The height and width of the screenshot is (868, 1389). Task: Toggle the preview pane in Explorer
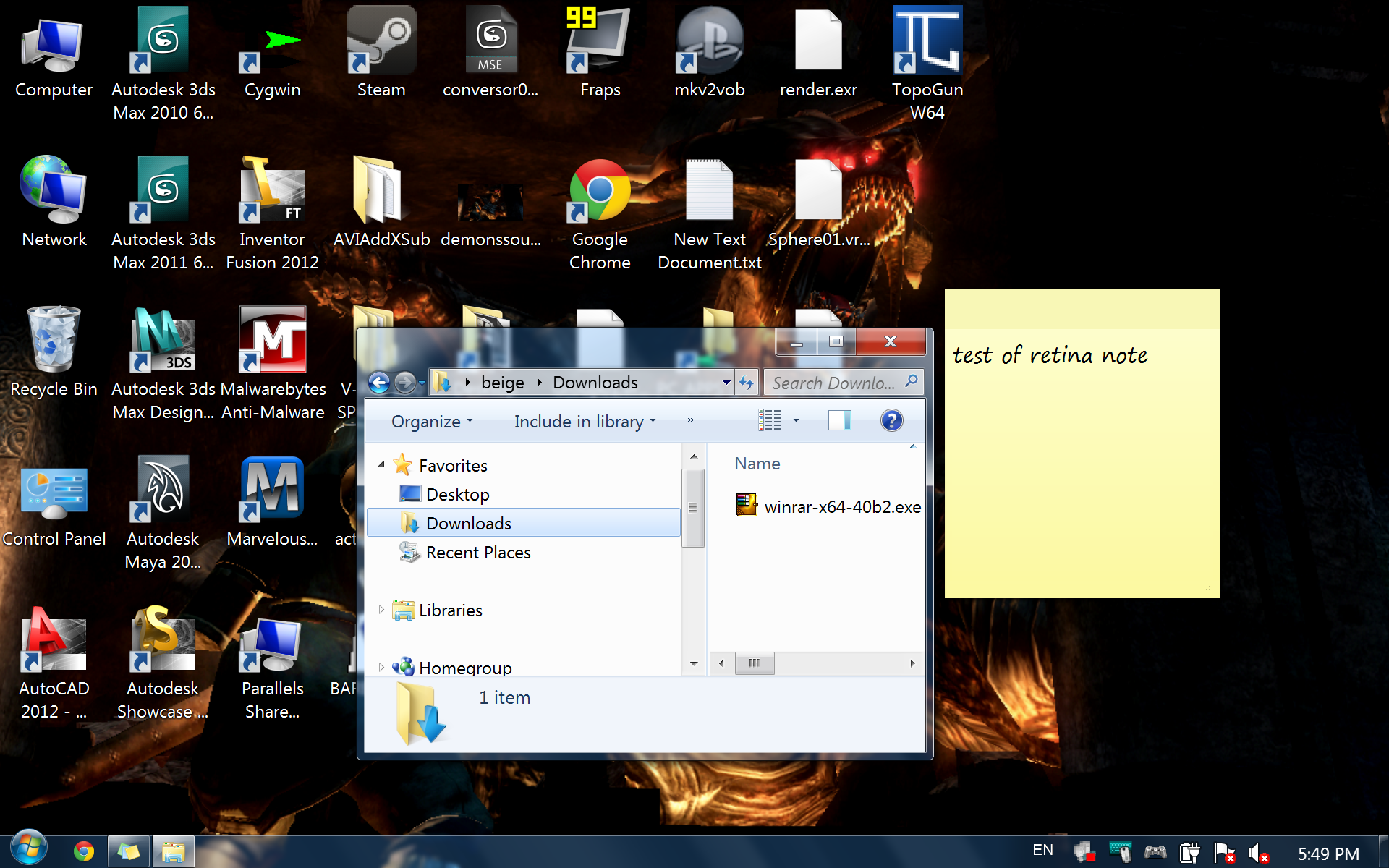(x=839, y=420)
